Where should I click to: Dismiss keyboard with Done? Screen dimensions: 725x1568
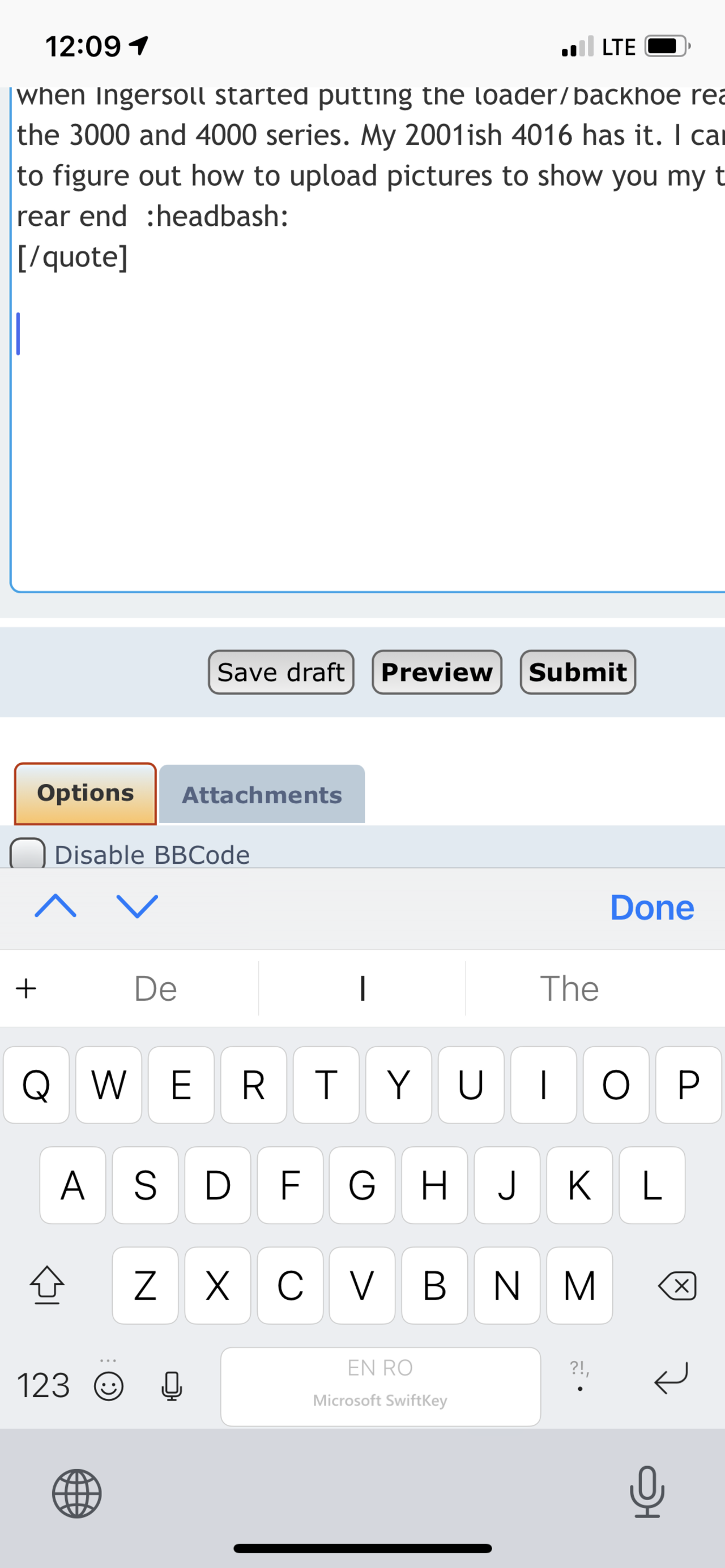point(652,907)
